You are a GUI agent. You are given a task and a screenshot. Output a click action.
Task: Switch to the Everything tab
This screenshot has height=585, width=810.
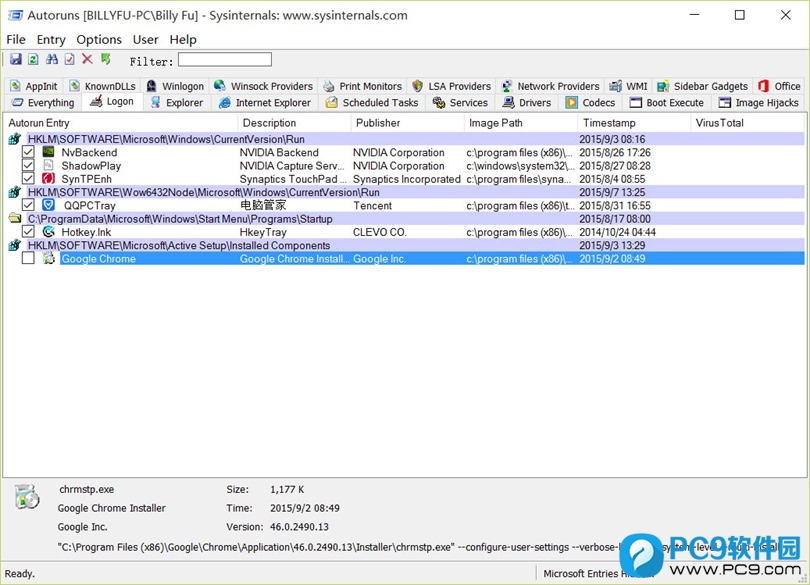pyautogui.click(x=43, y=103)
